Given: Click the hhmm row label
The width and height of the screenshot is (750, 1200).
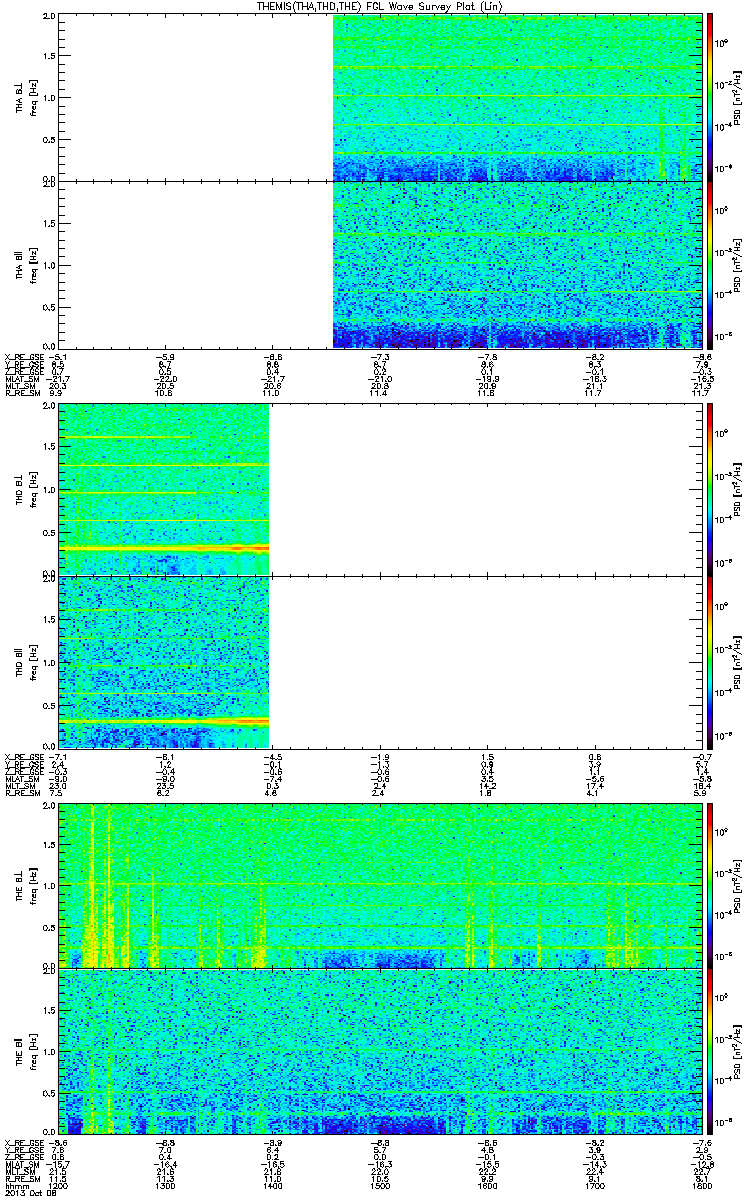Looking at the screenshot, I should 15,1186.
